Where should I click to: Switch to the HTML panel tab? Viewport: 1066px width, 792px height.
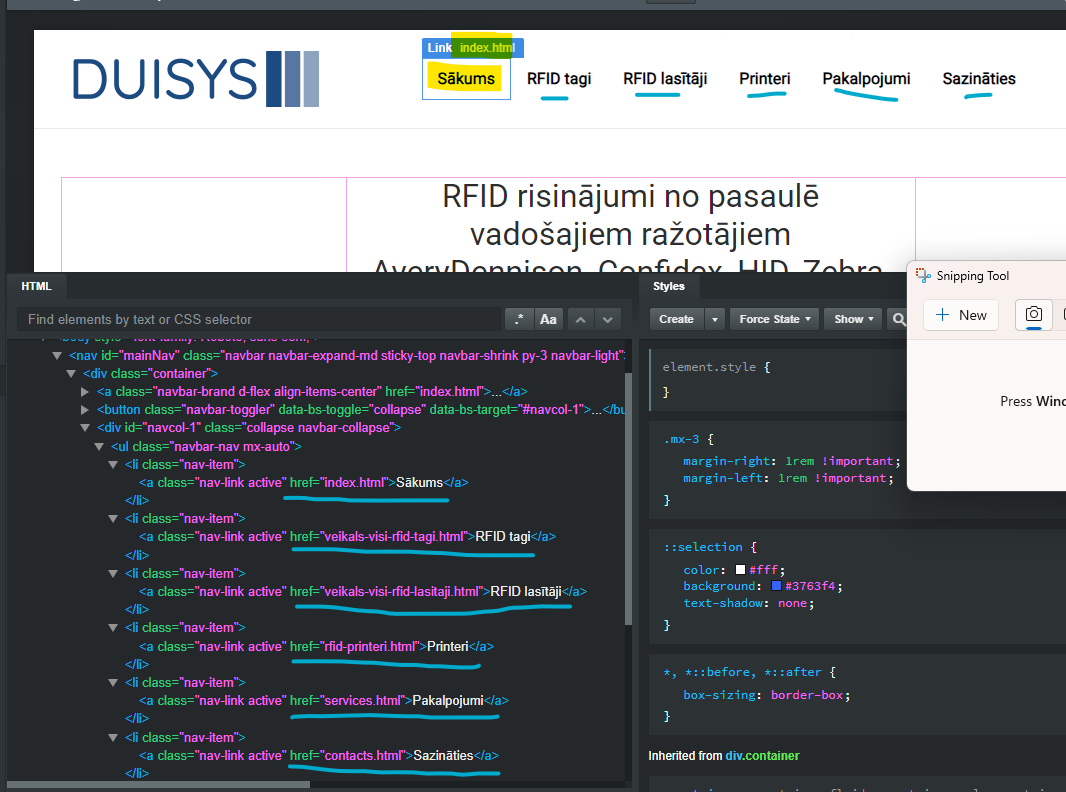click(37, 286)
